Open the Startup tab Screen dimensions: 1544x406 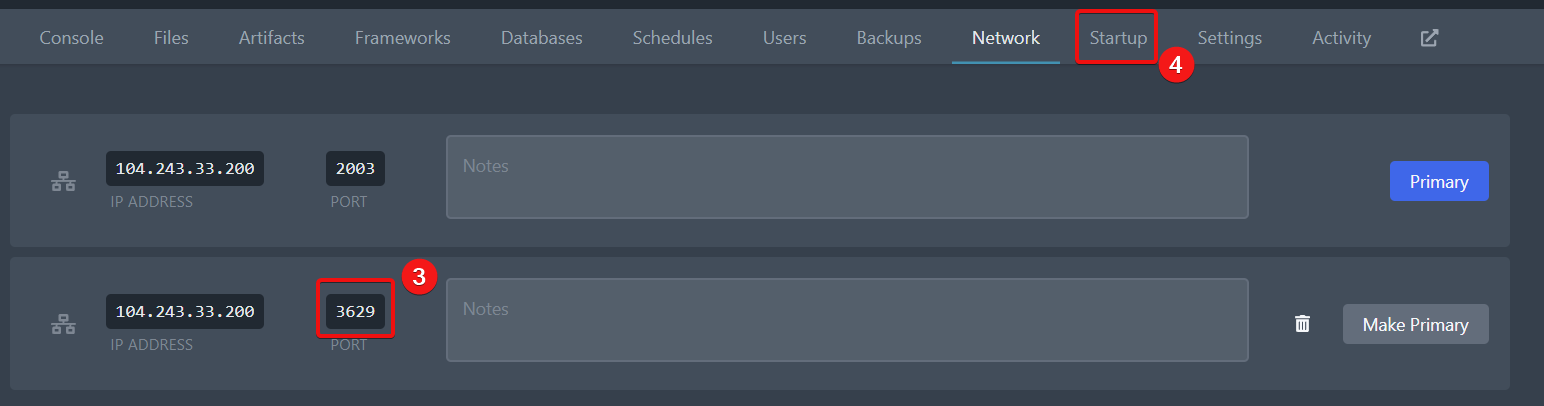point(1118,38)
